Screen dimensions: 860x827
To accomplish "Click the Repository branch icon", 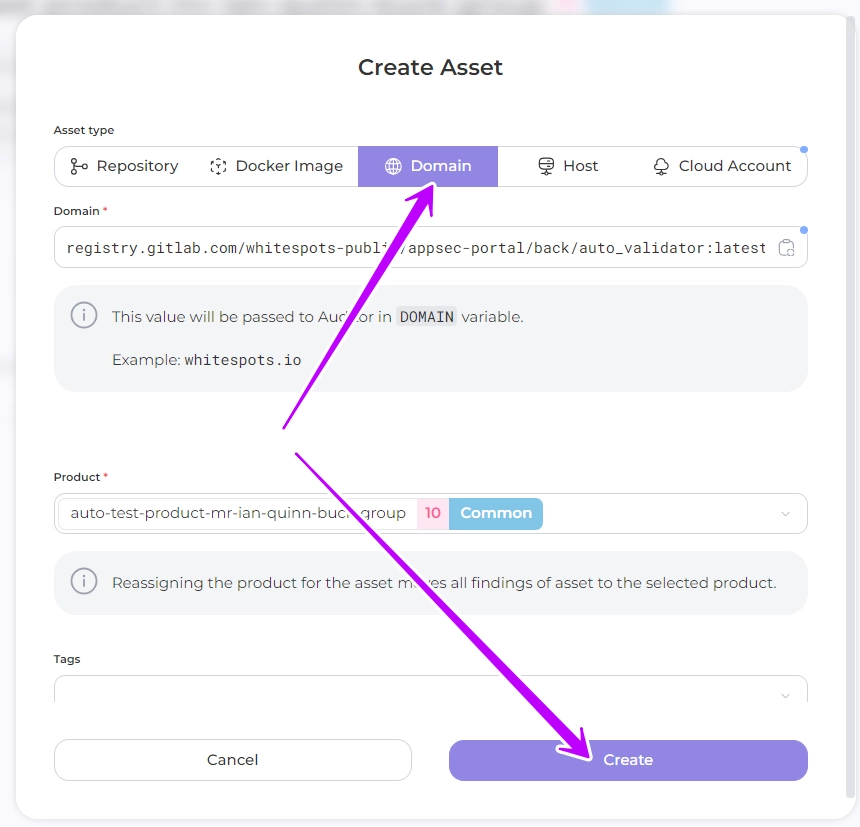I will tap(79, 166).
